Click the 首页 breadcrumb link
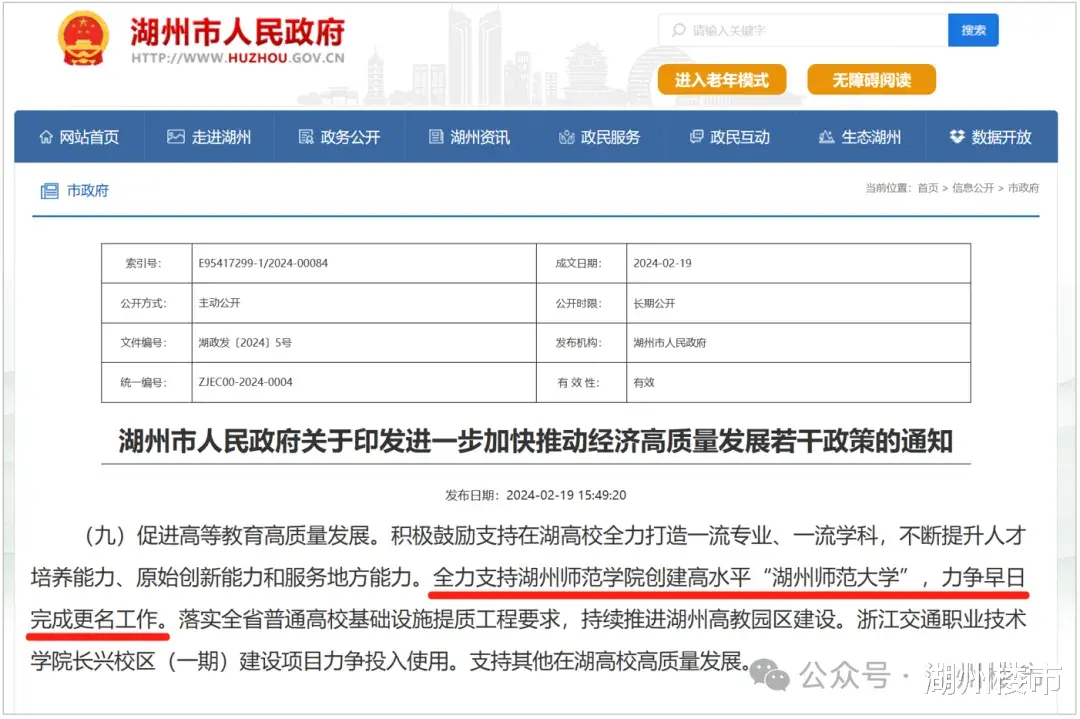The image size is (1080, 719). click(928, 188)
